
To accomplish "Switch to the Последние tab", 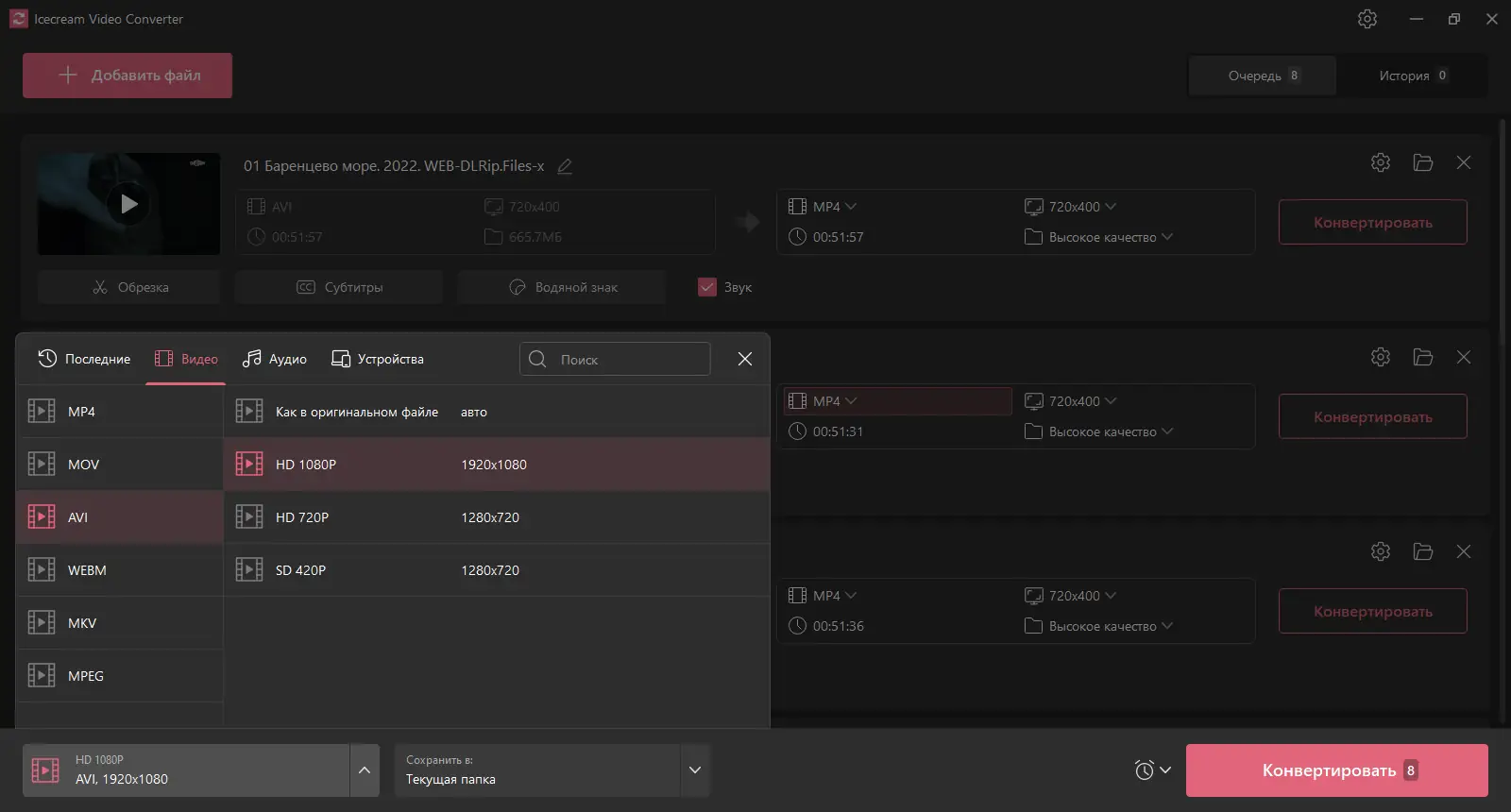I will [84, 359].
